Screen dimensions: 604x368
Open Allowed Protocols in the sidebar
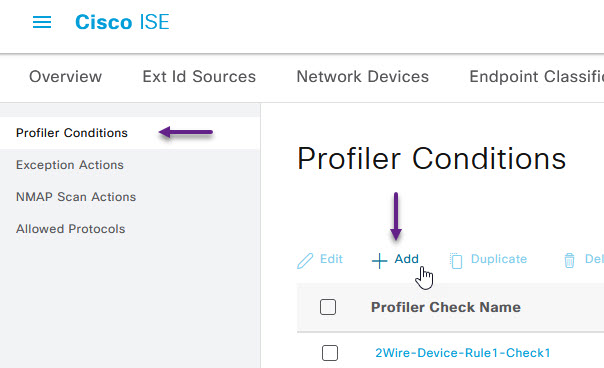[70, 229]
